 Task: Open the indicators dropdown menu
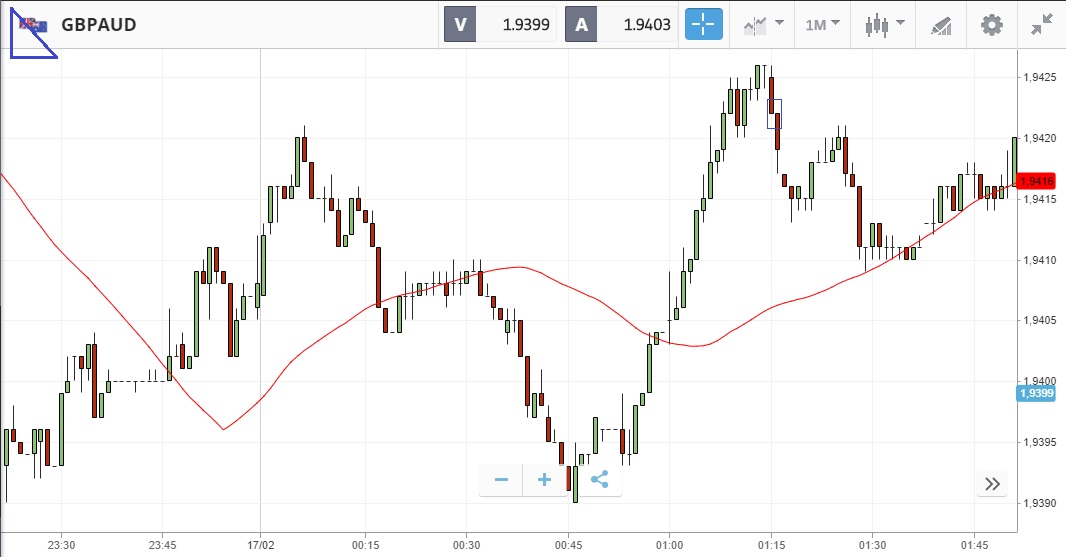pos(762,25)
